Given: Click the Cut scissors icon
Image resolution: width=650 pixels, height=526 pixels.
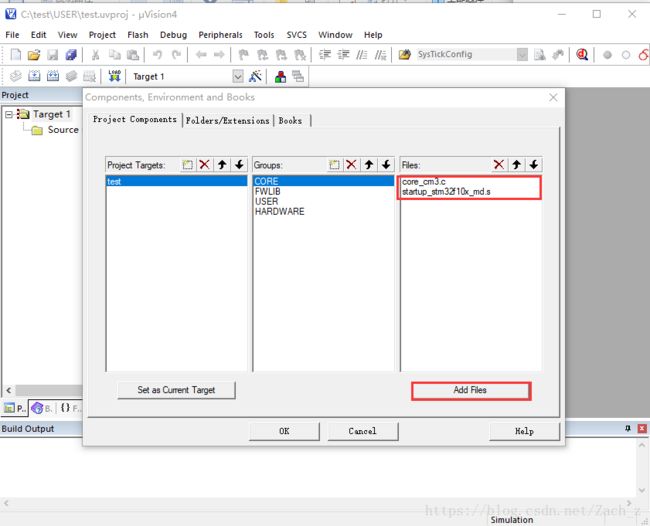Looking at the screenshot, I should [95, 54].
